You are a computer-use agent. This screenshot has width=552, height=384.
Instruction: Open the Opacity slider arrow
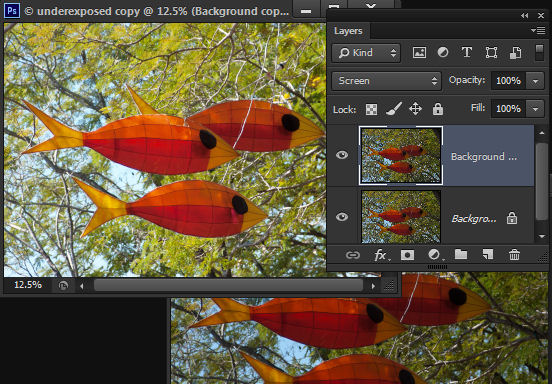(x=535, y=81)
